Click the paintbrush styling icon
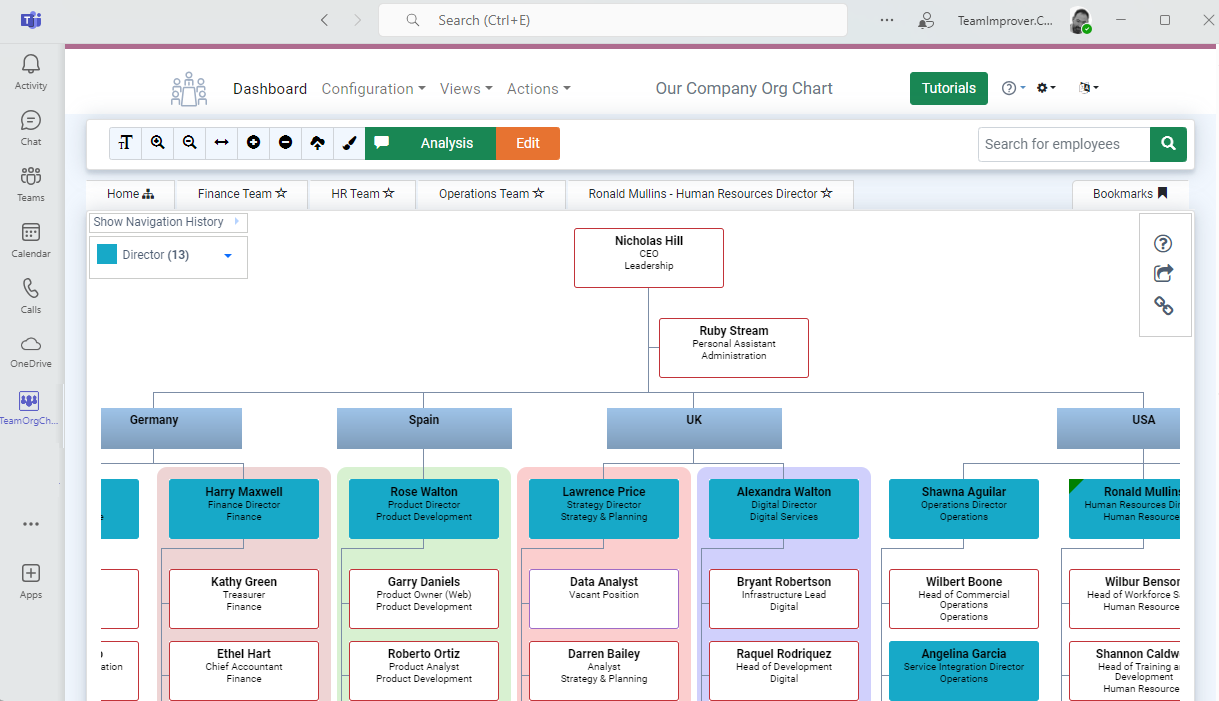The height and width of the screenshot is (701, 1219). (x=349, y=143)
